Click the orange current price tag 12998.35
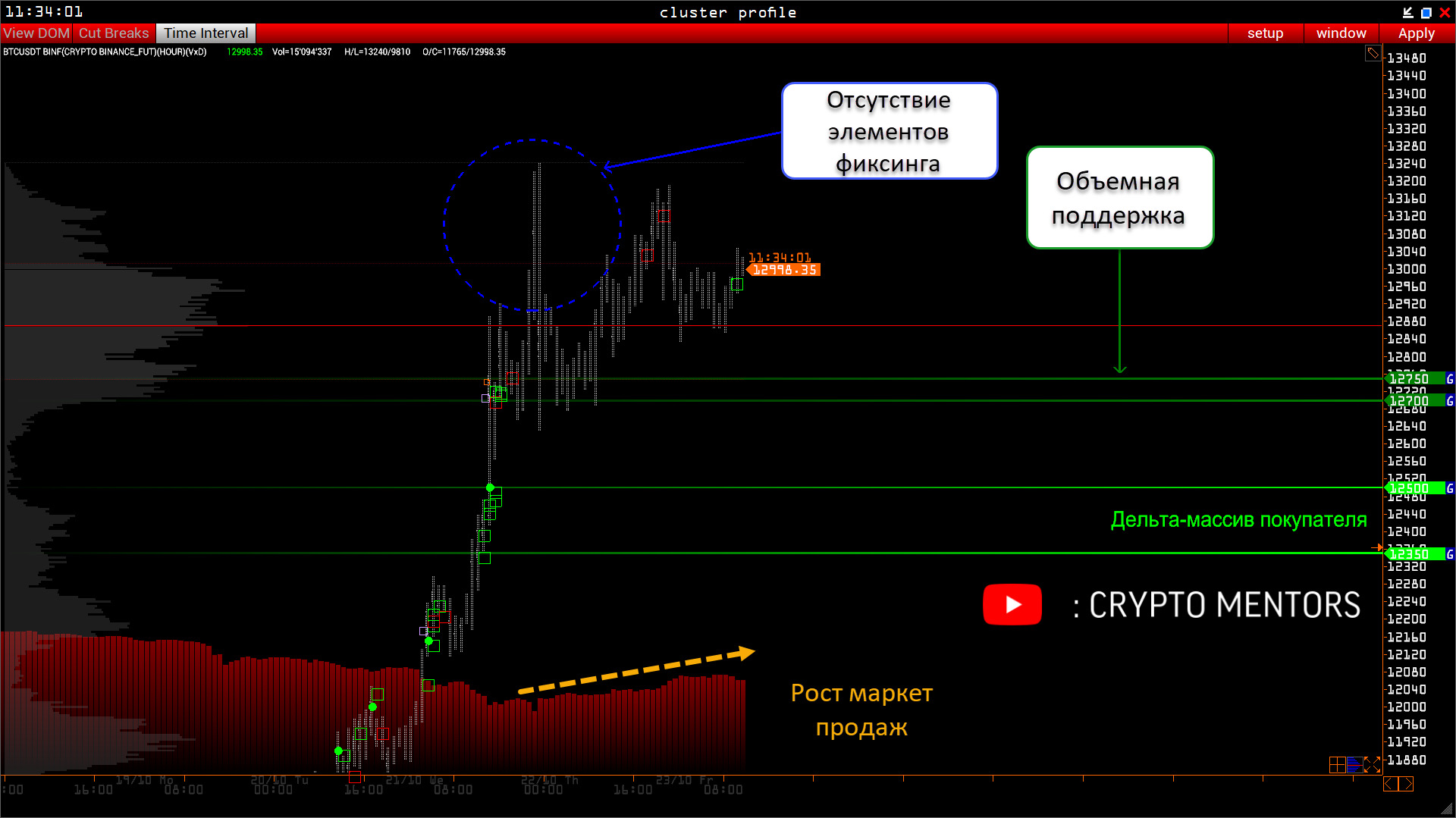 783,270
